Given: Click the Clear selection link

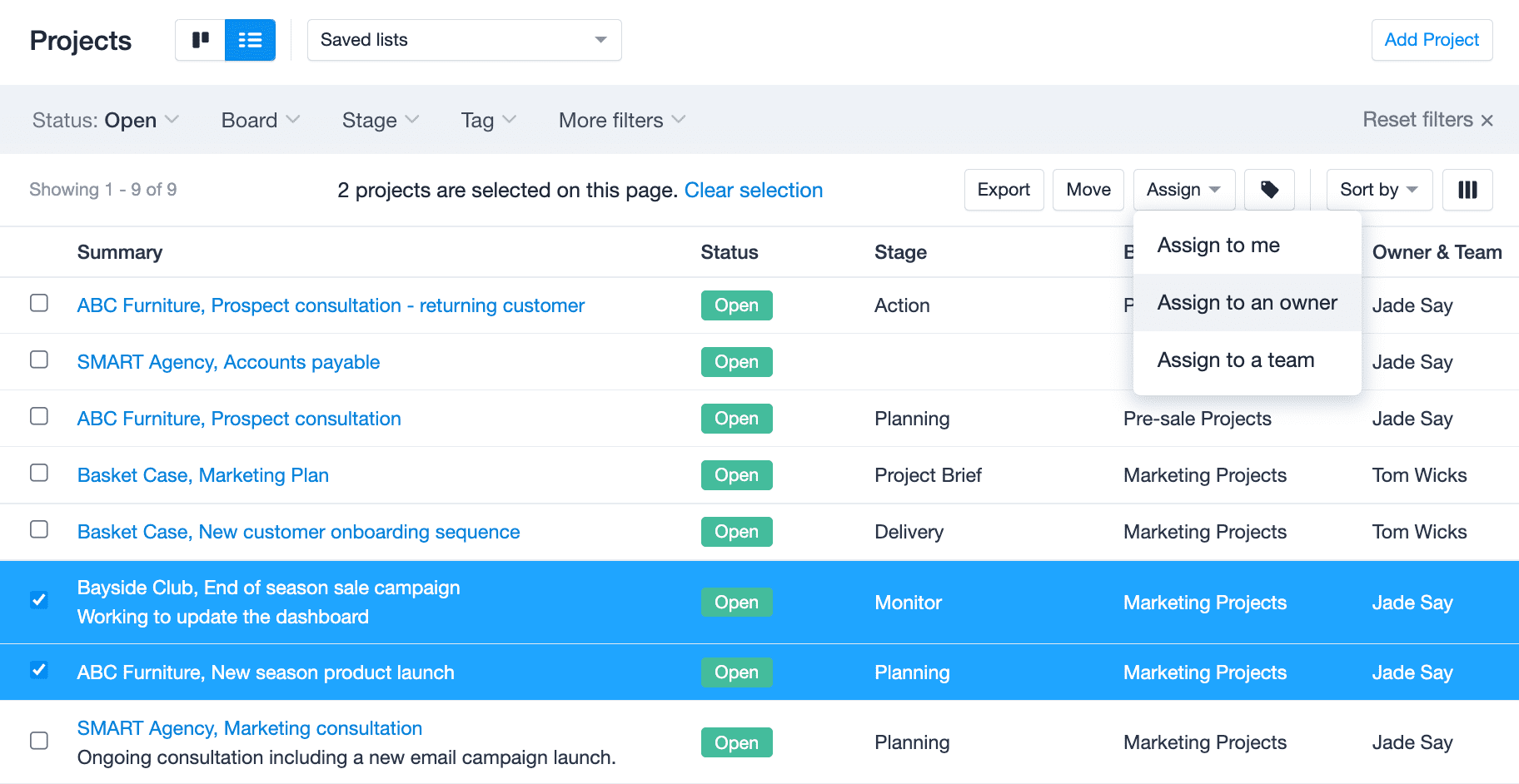Looking at the screenshot, I should [754, 191].
